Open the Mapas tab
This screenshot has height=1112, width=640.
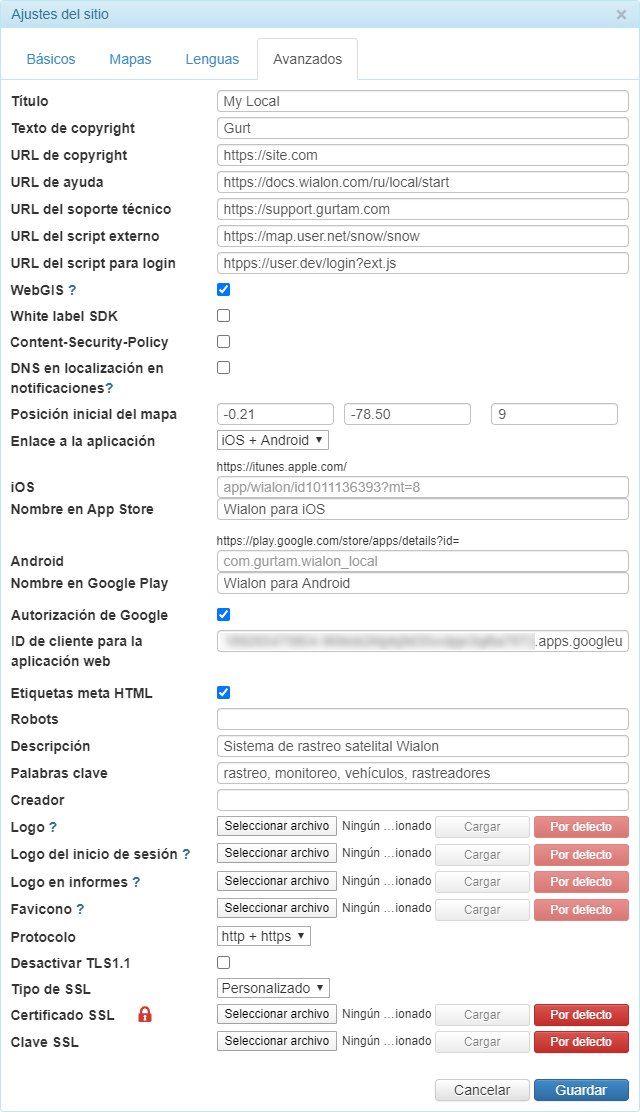pos(130,59)
